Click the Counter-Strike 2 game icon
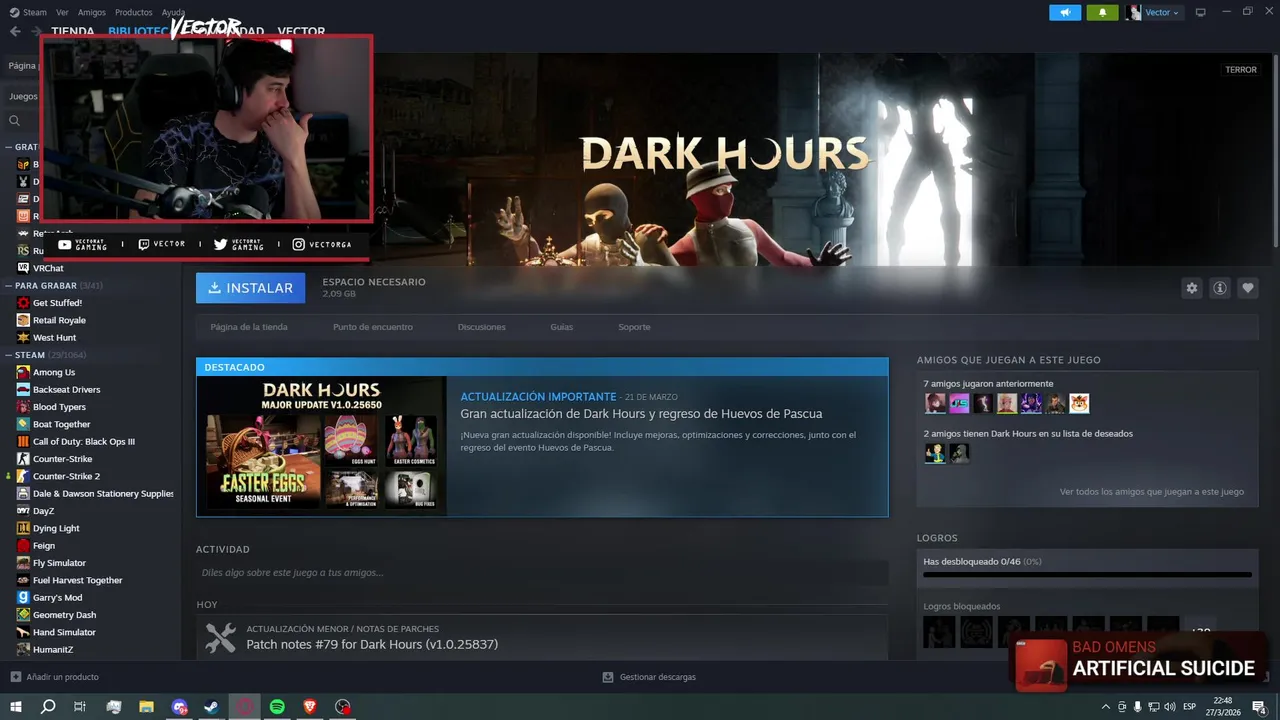The height and width of the screenshot is (720, 1280). [23, 476]
